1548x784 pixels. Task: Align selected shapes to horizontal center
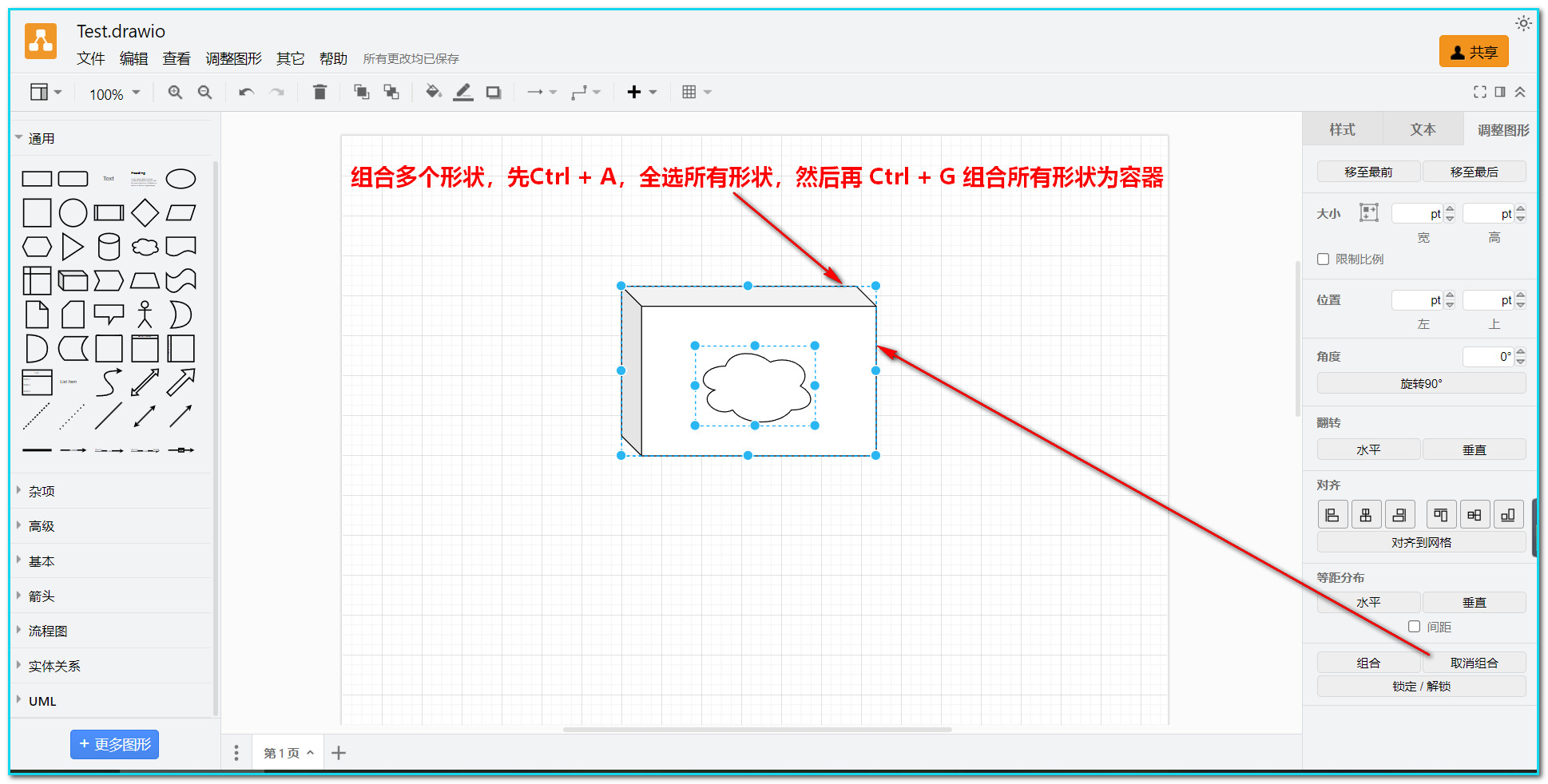tap(1366, 515)
